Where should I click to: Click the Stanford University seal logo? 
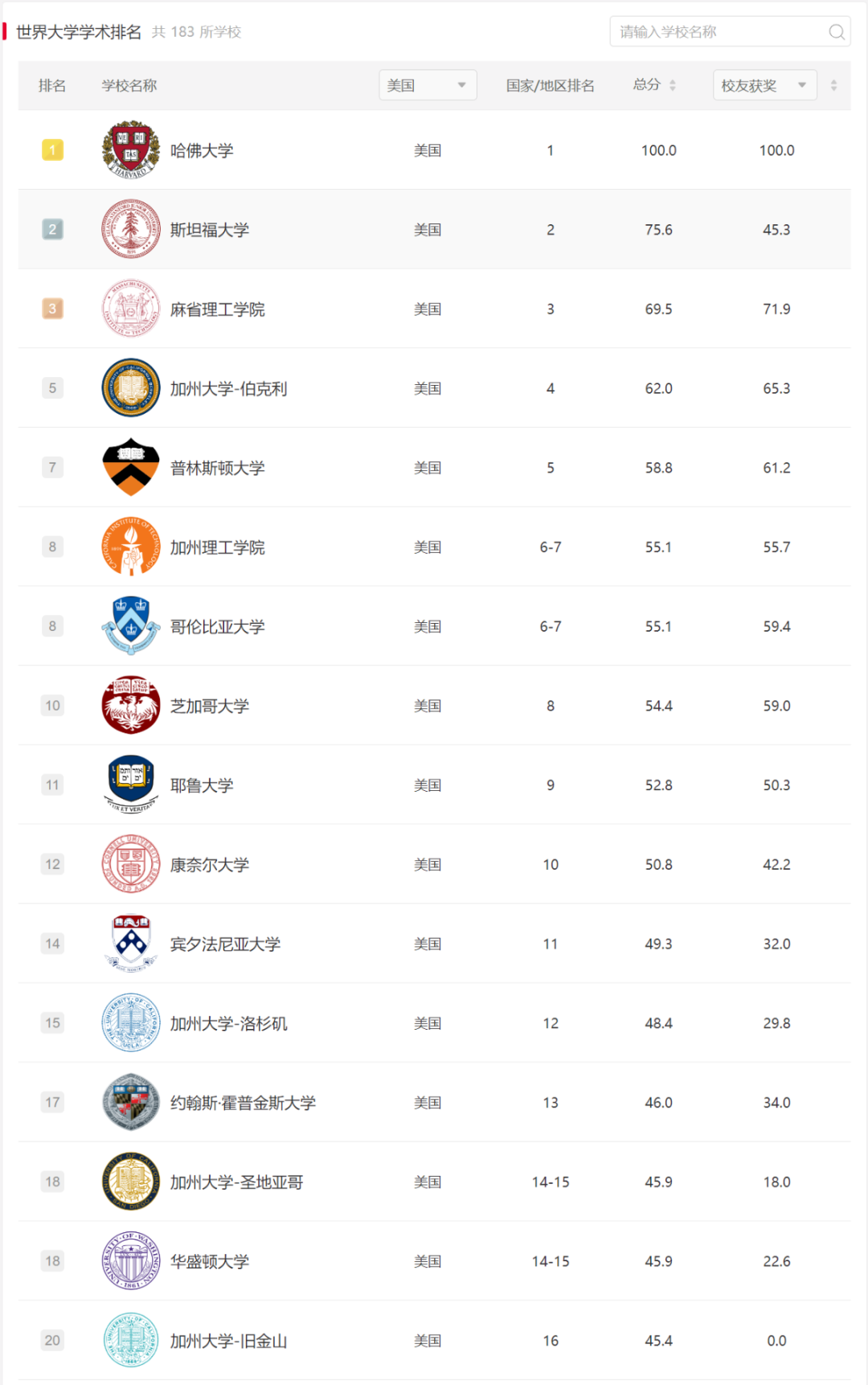(x=131, y=229)
